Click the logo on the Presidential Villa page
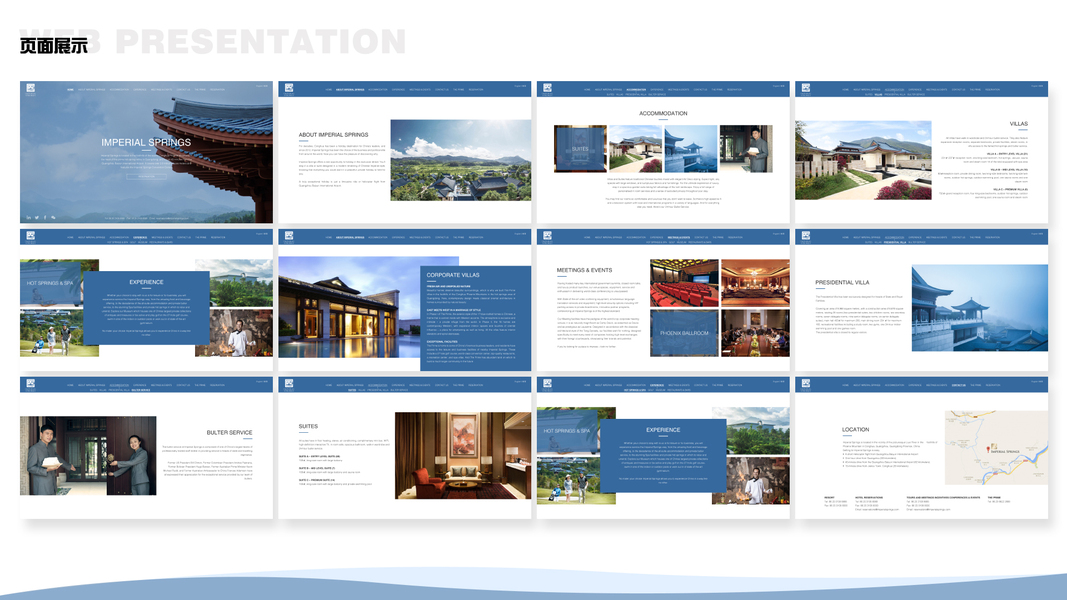 point(806,236)
